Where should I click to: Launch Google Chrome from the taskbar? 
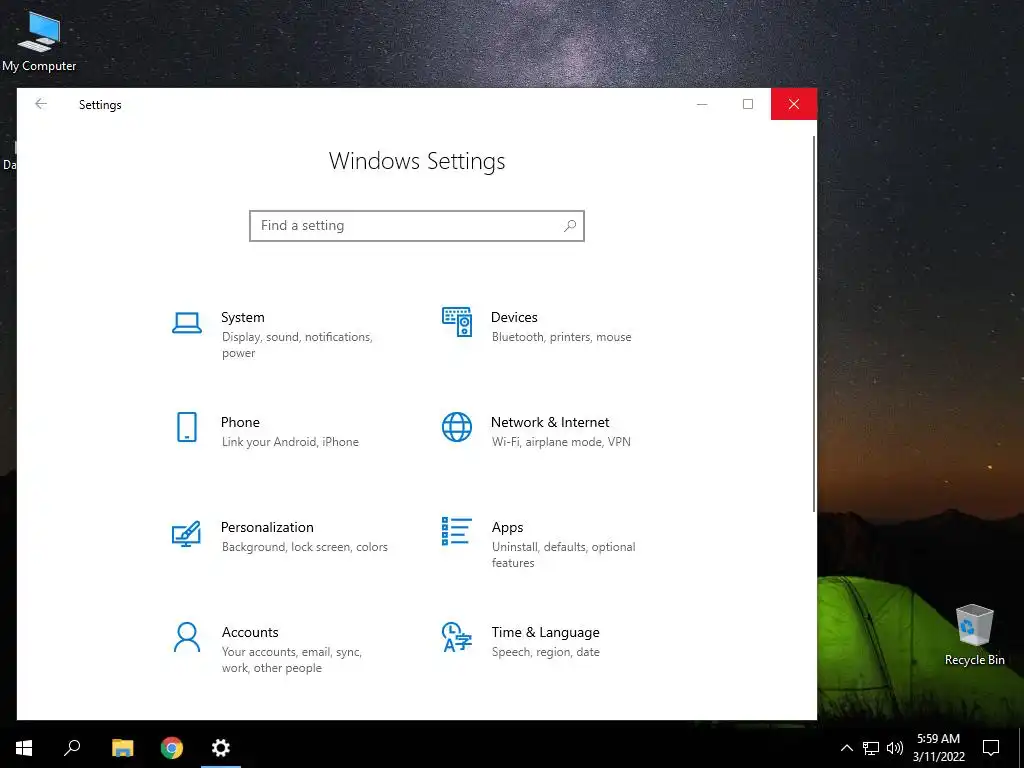pyautogui.click(x=172, y=748)
